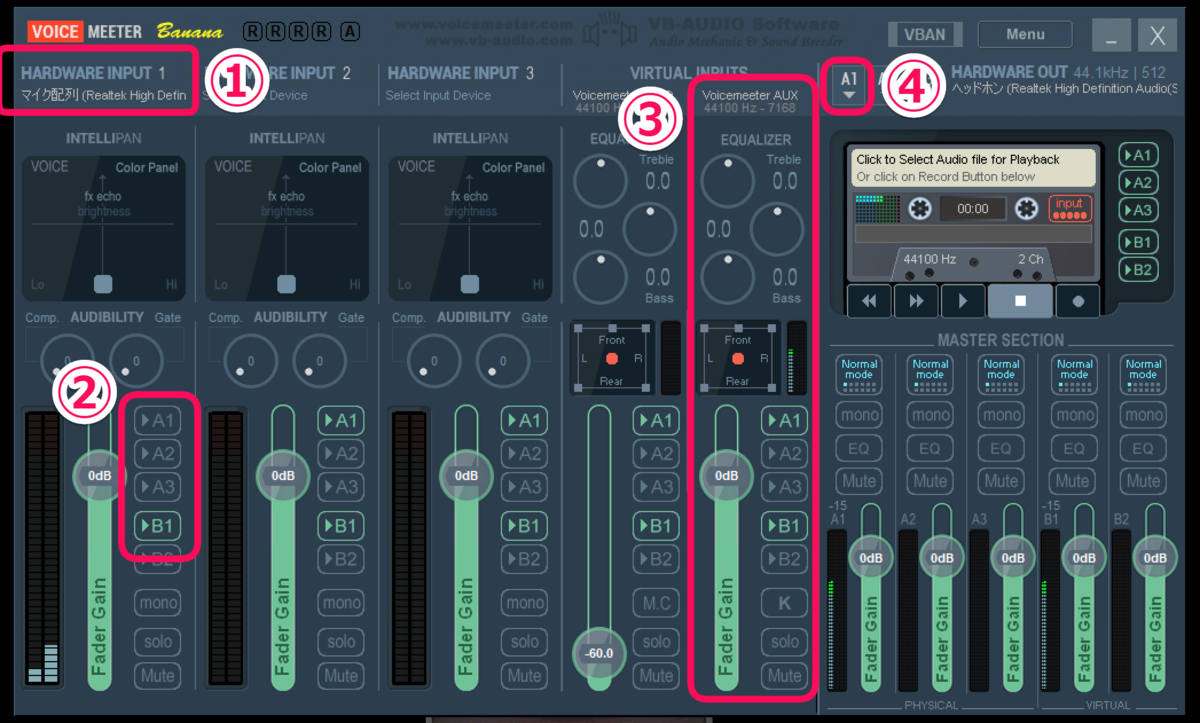Screen dimensions: 1200x723
Task: Click the Gate knob on Hardware Input 3
Action: pyautogui.click(x=503, y=361)
